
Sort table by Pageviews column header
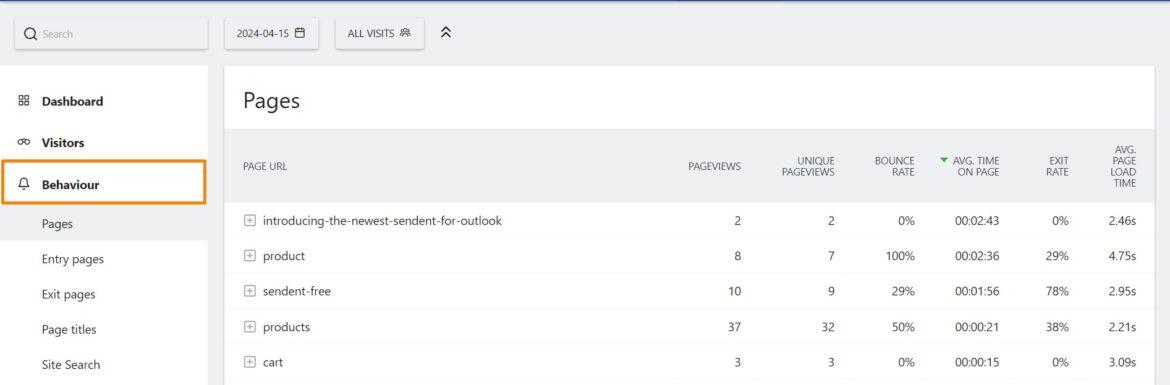click(714, 166)
